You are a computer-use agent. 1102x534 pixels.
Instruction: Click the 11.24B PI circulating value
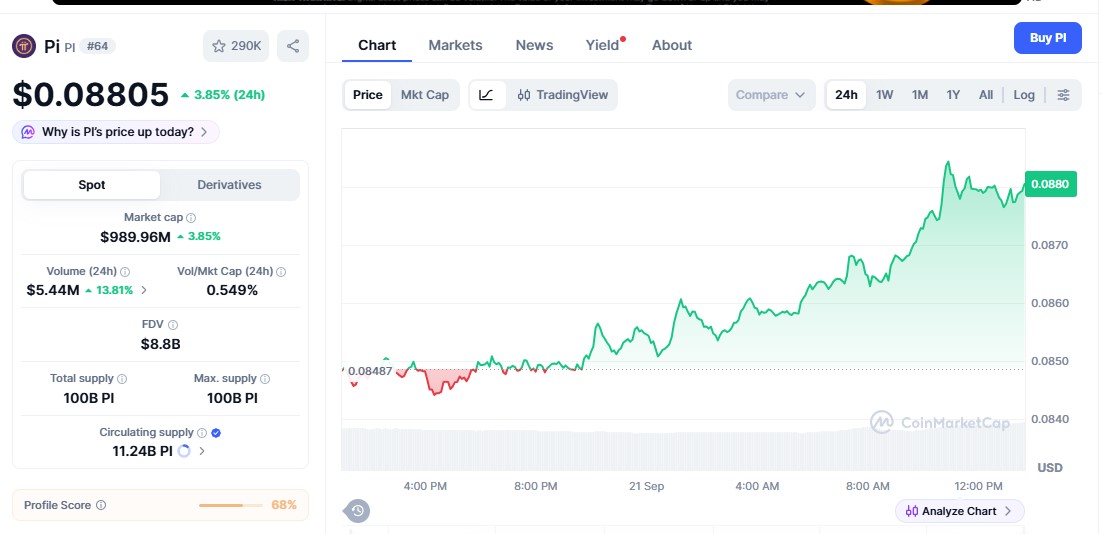(x=143, y=451)
